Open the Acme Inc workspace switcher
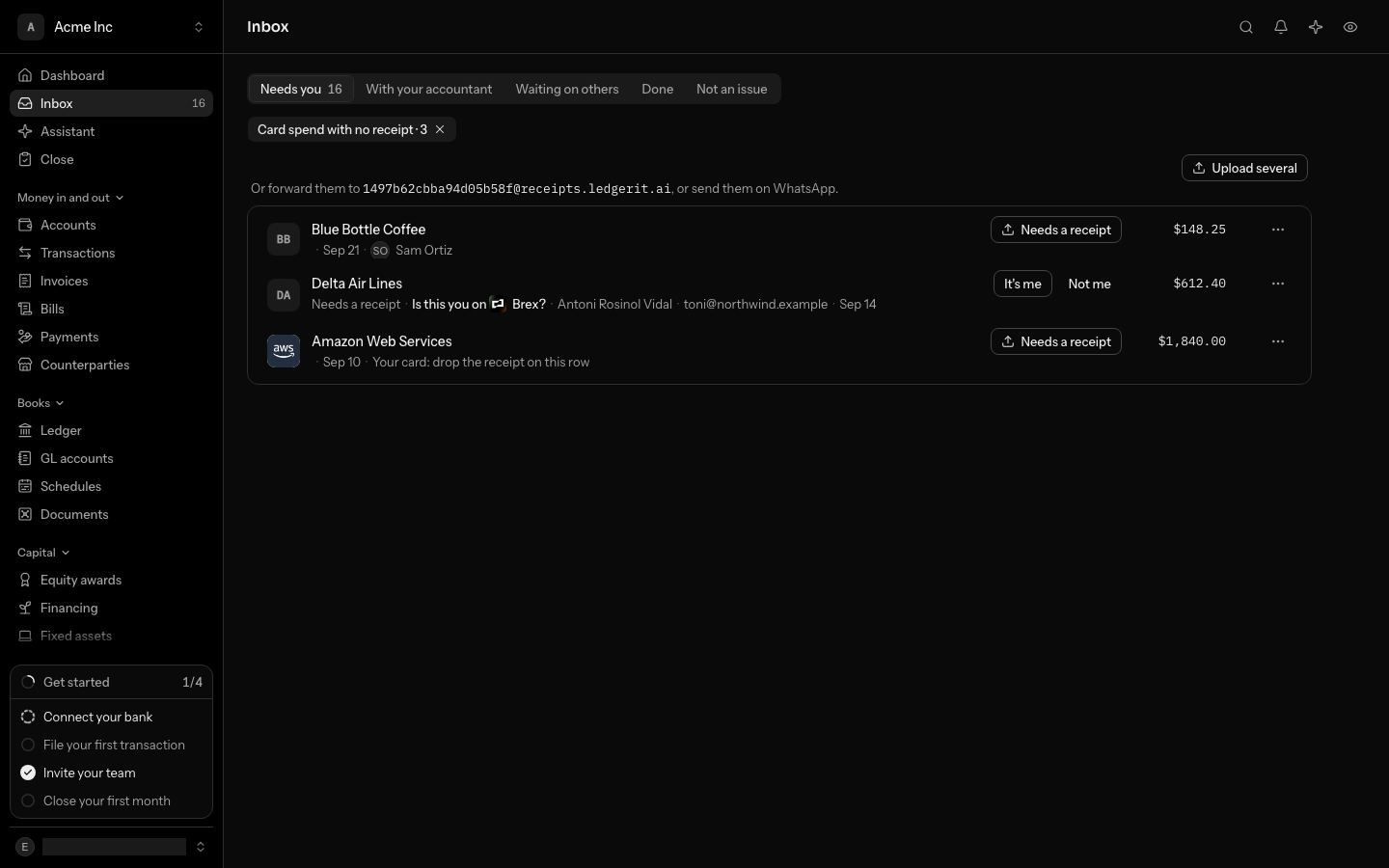This screenshot has width=1389, height=868. coord(111,27)
